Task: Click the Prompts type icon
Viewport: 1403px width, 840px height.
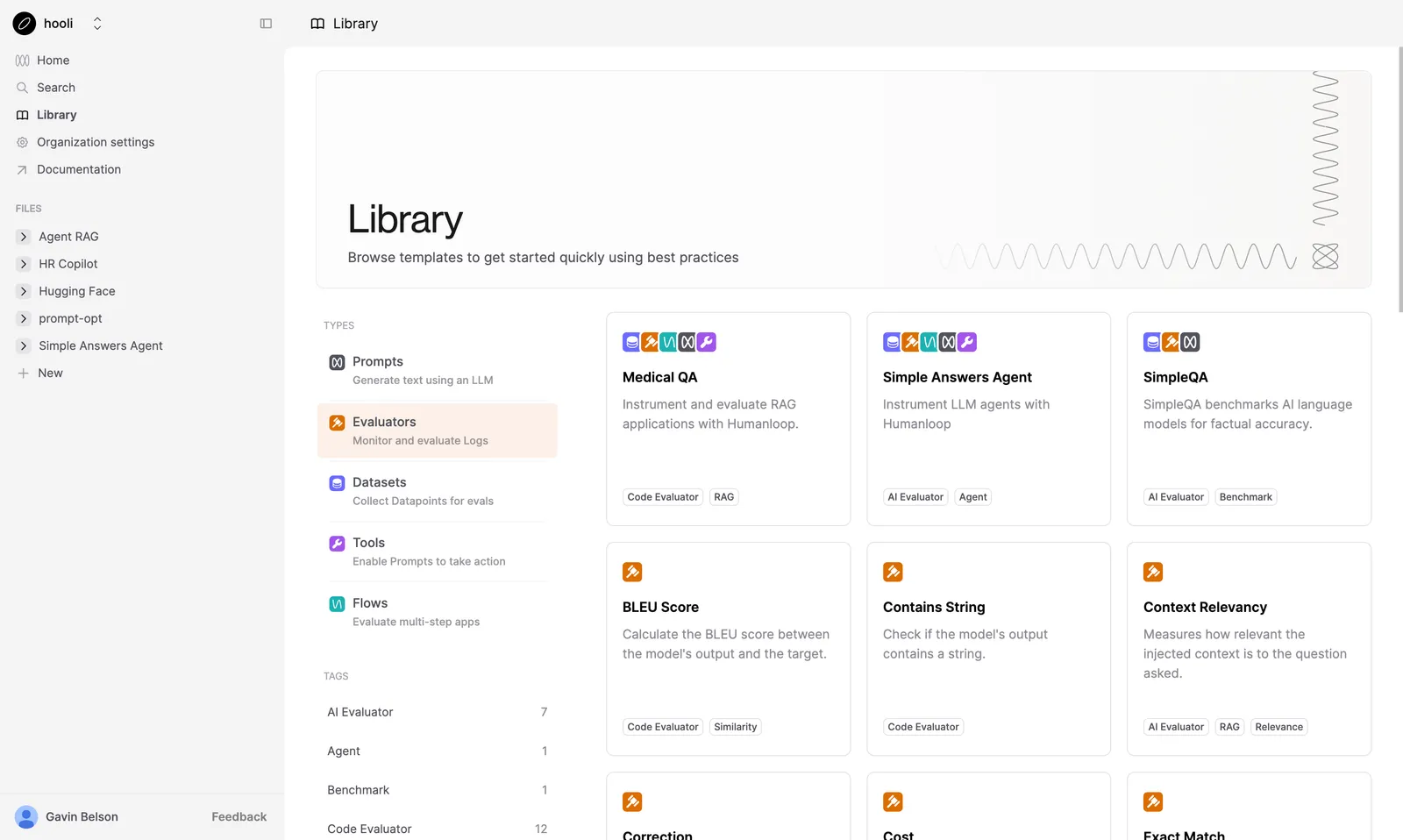Action: [x=337, y=362]
